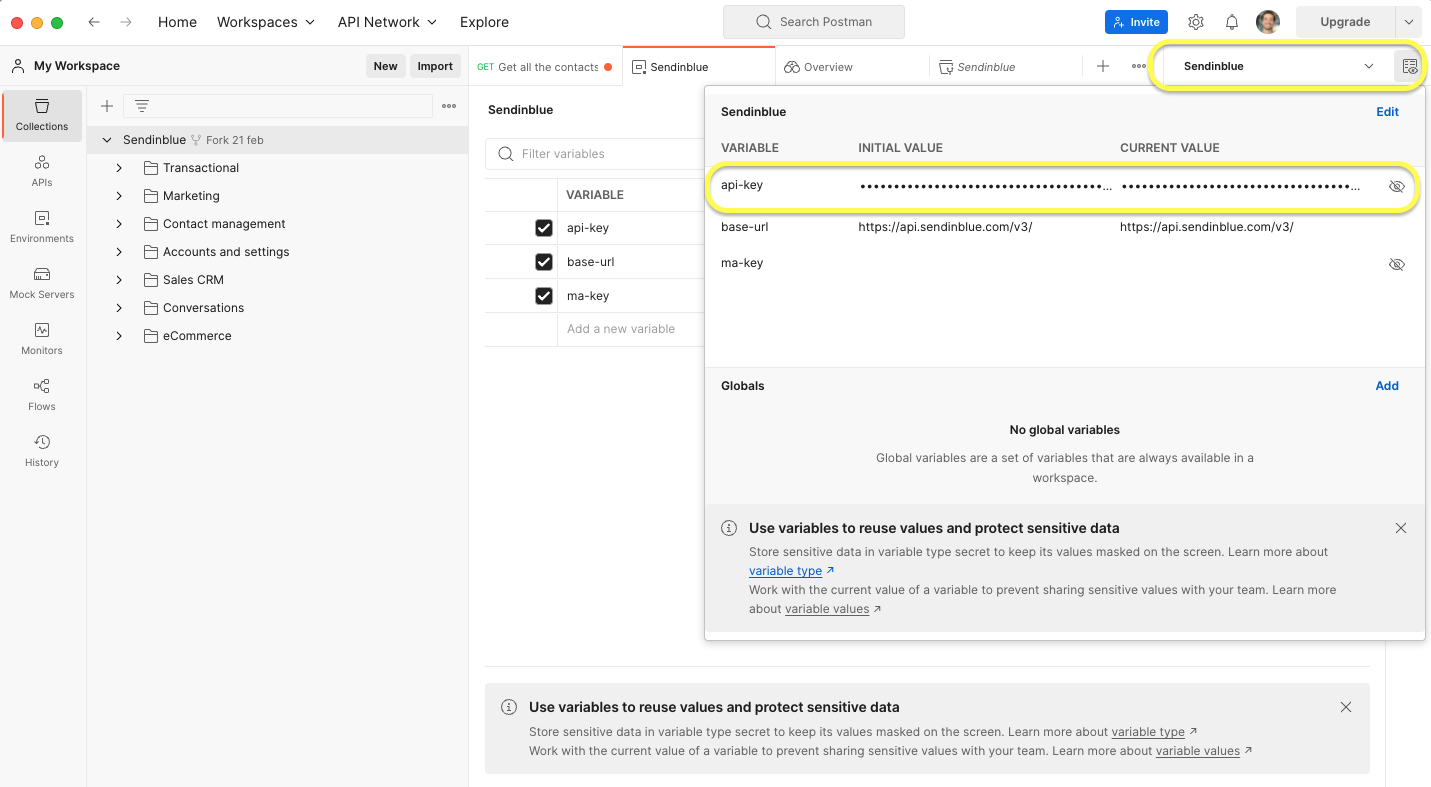Dismiss the bottom info banner
Screen dimensions: 1431x787
point(1346,707)
